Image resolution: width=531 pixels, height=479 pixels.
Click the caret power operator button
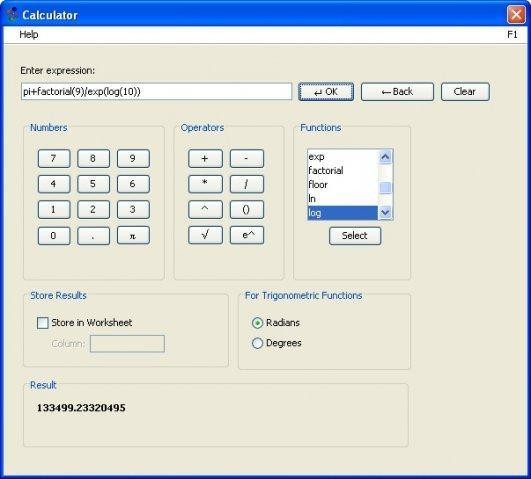coord(205,209)
